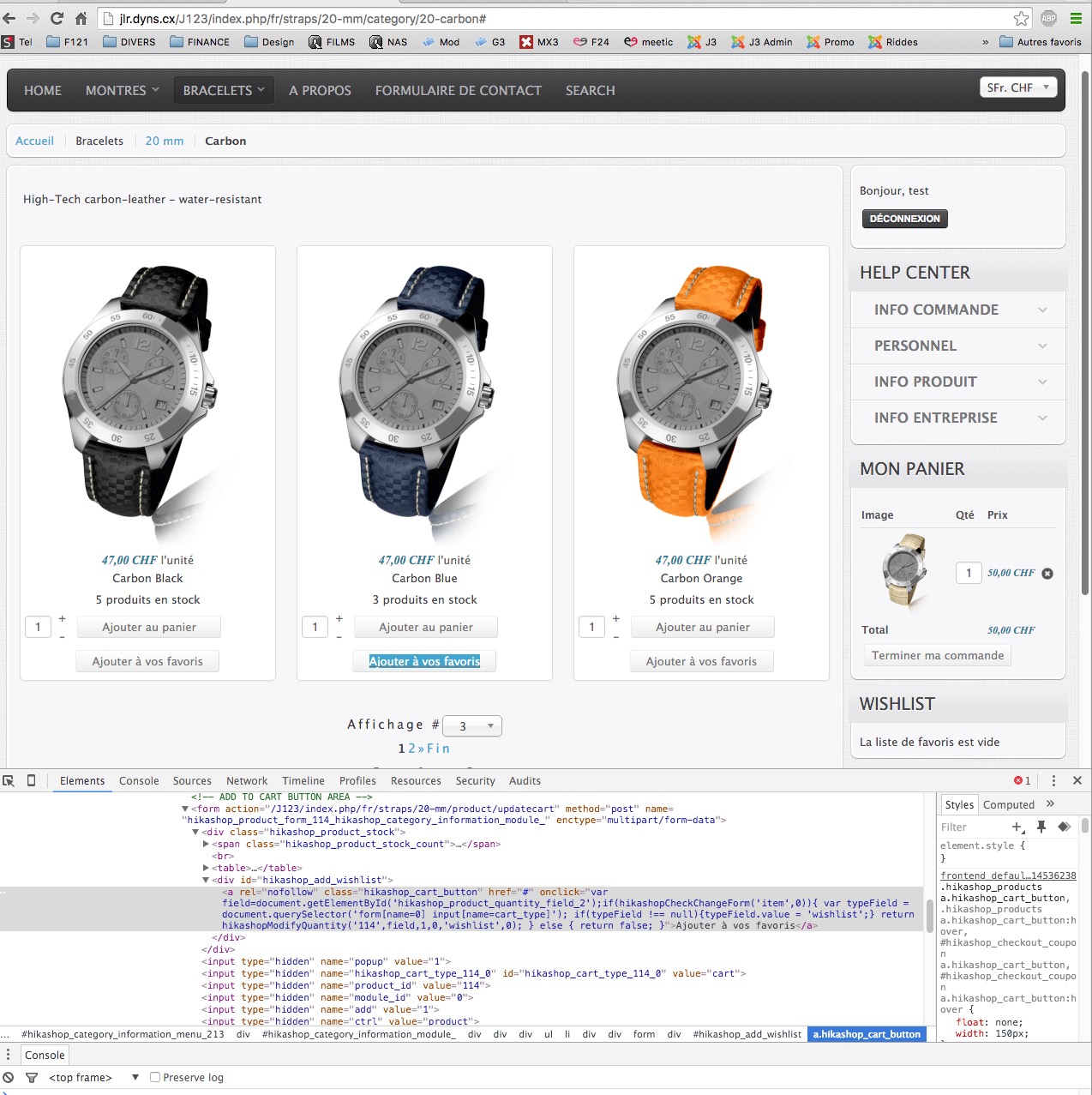
Task: Toggle the device mode icon in DevTools
Action: pyautogui.click(x=32, y=780)
